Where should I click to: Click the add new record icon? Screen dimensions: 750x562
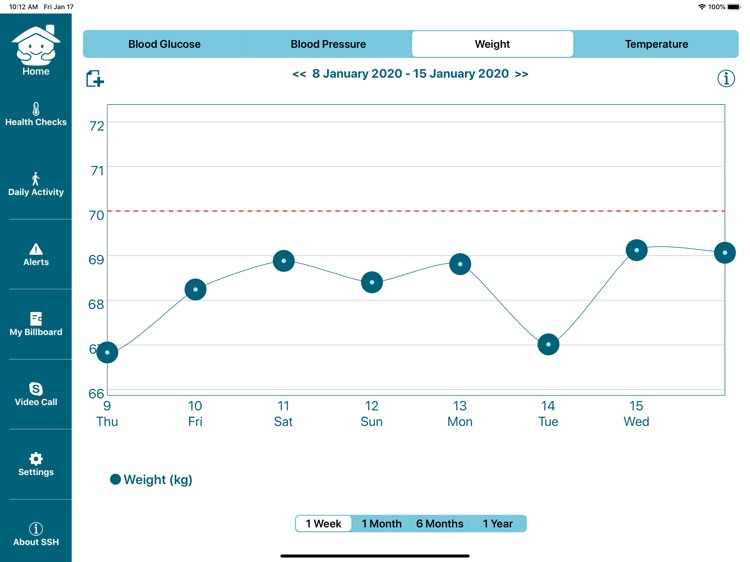(95, 79)
